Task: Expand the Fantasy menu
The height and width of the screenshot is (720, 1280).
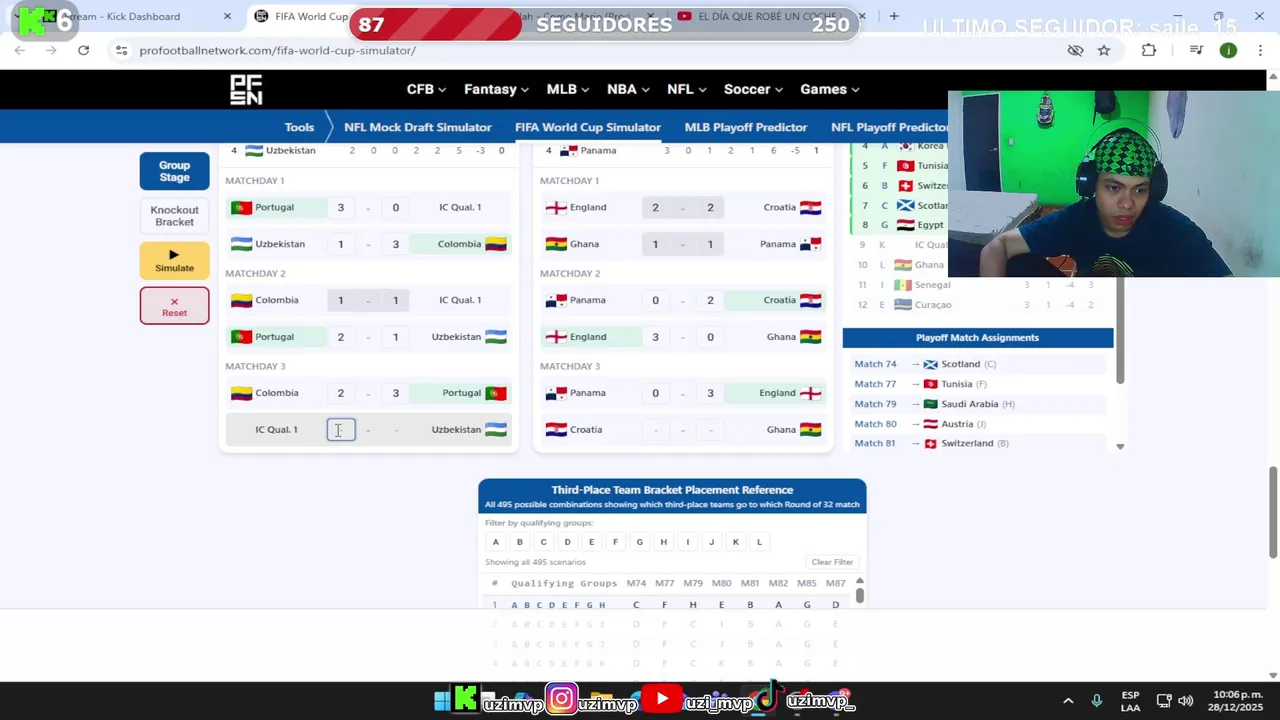Action: pos(497,89)
